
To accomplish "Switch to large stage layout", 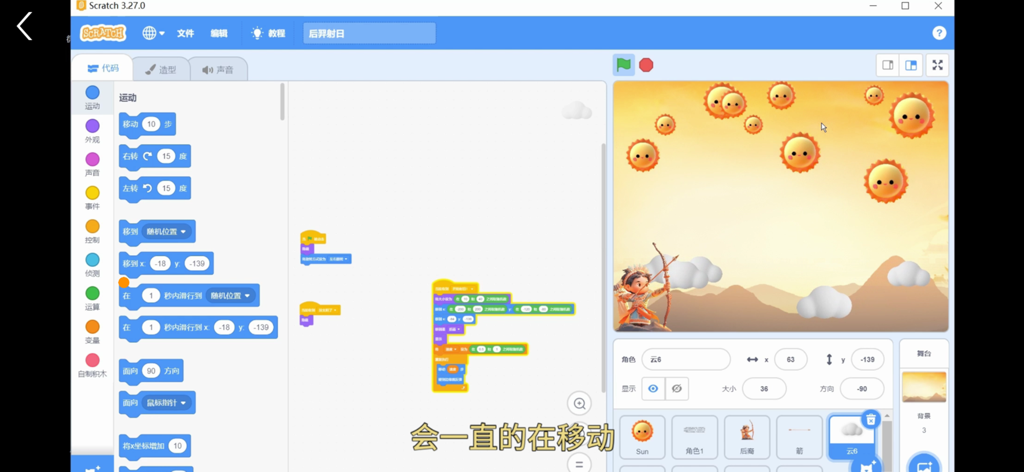I will [911, 65].
